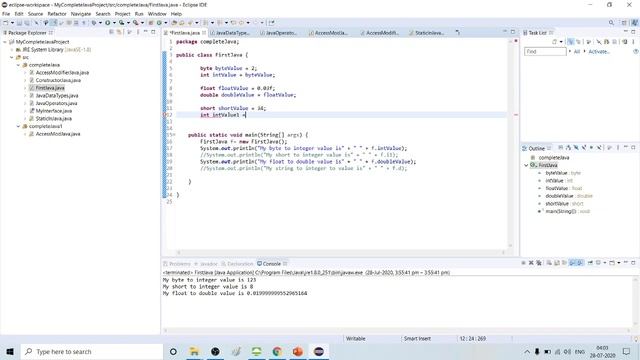The height and width of the screenshot is (360, 640).
Task: Click the Search magnifier icon at the toolbar's right end
Action: (x=611, y=23)
